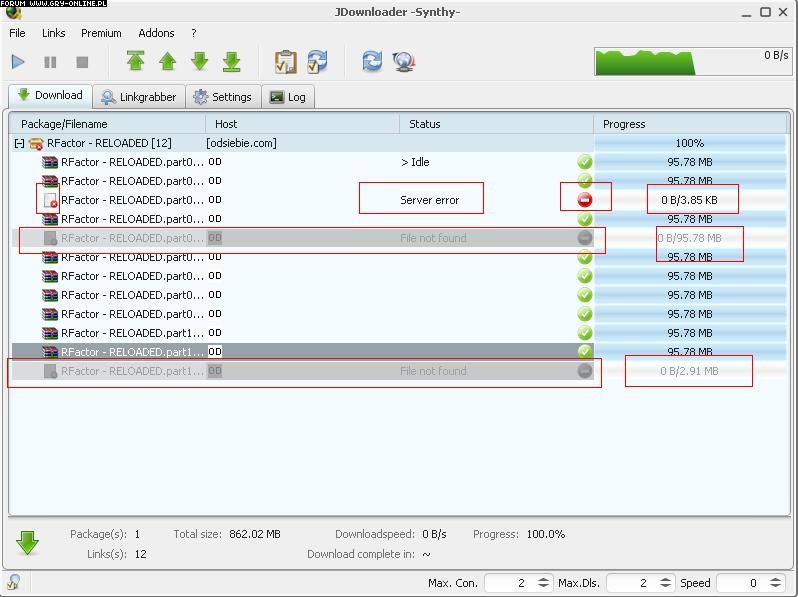Click the Speed limit input field

[x=738, y=583]
